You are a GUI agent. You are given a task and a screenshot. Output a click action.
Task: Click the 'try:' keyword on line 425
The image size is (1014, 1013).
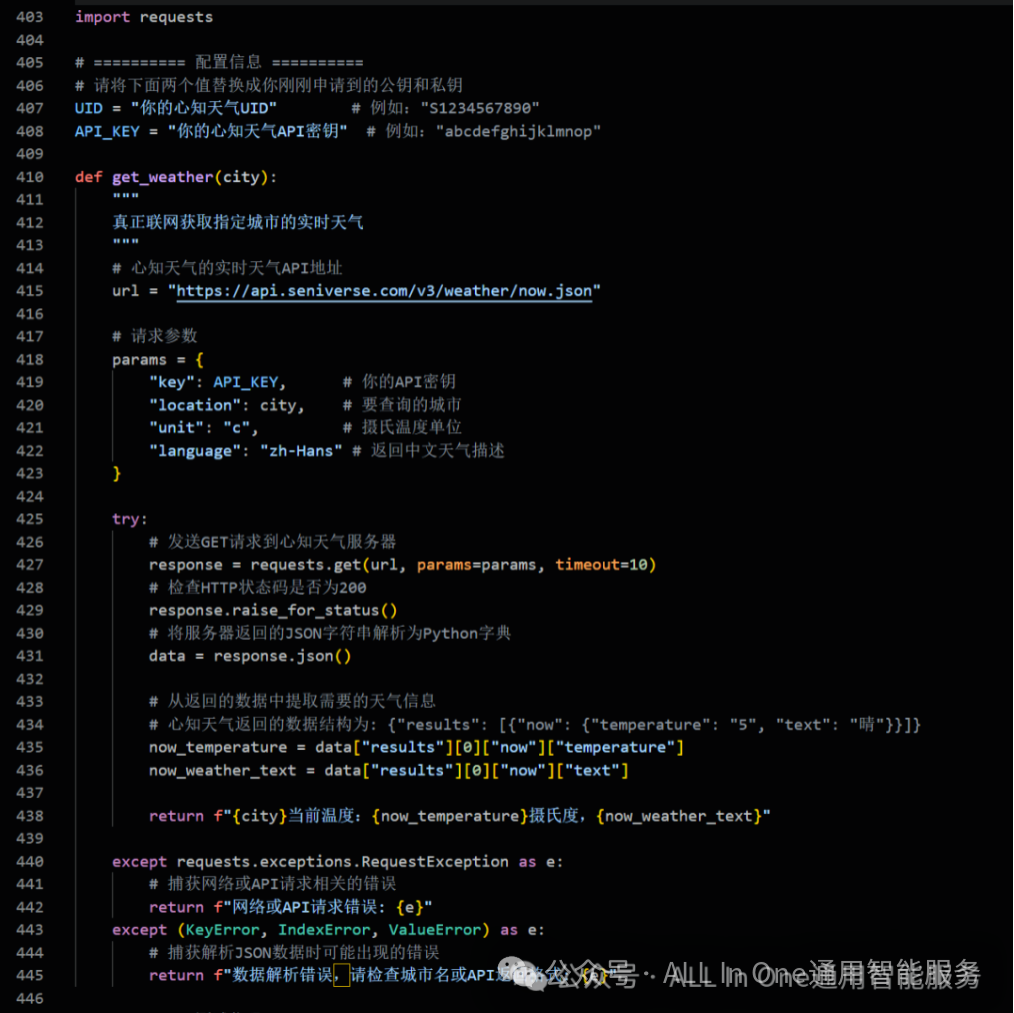coord(129,519)
